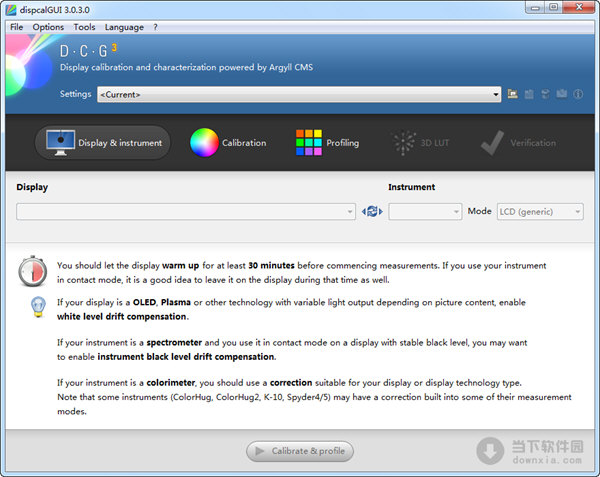Image resolution: width=600 pixels, height=477 pixels.
Task: Open the 3D LUT tab
Action: pos(420,143)
